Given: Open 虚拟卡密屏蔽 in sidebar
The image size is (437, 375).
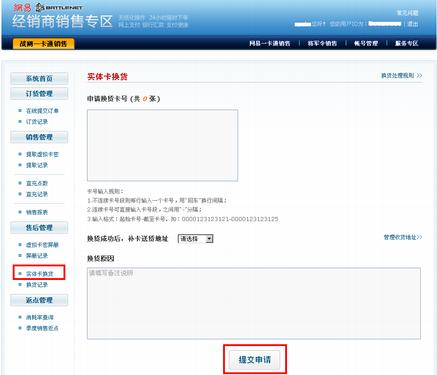Looking at the screenshot, I should coord(42,245).
